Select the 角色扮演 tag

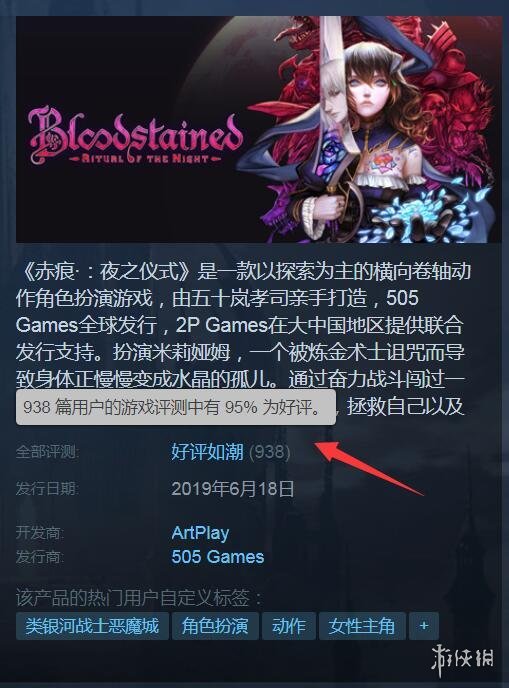click(x=215, y=626)
